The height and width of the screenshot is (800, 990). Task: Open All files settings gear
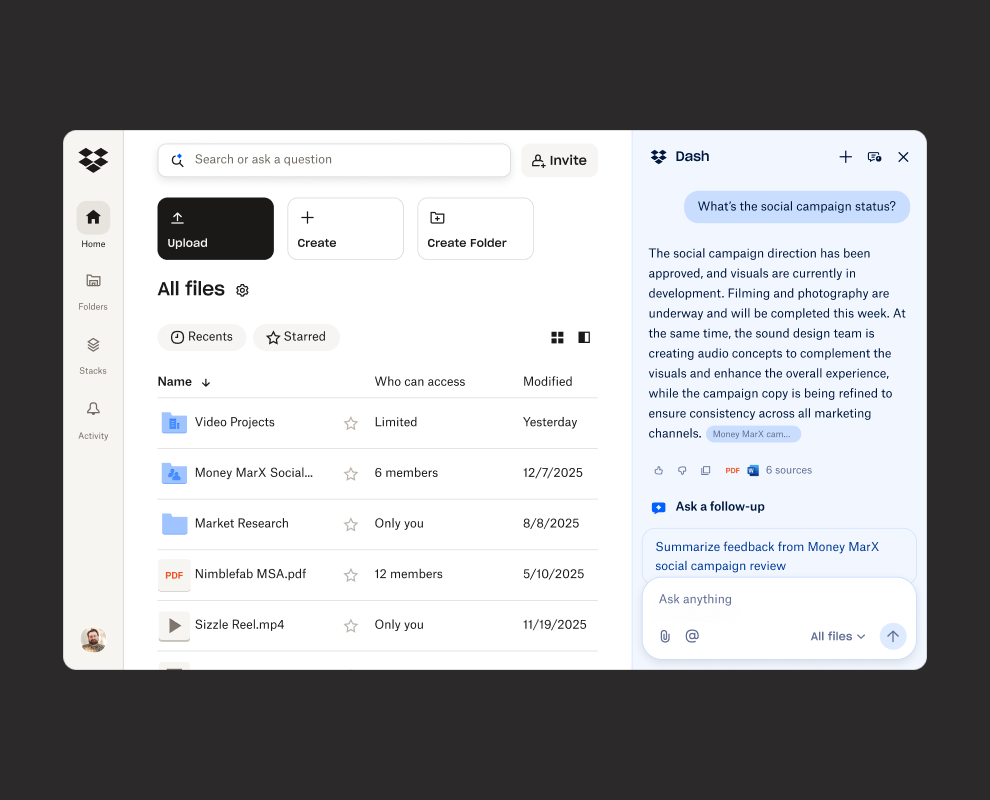242,290
